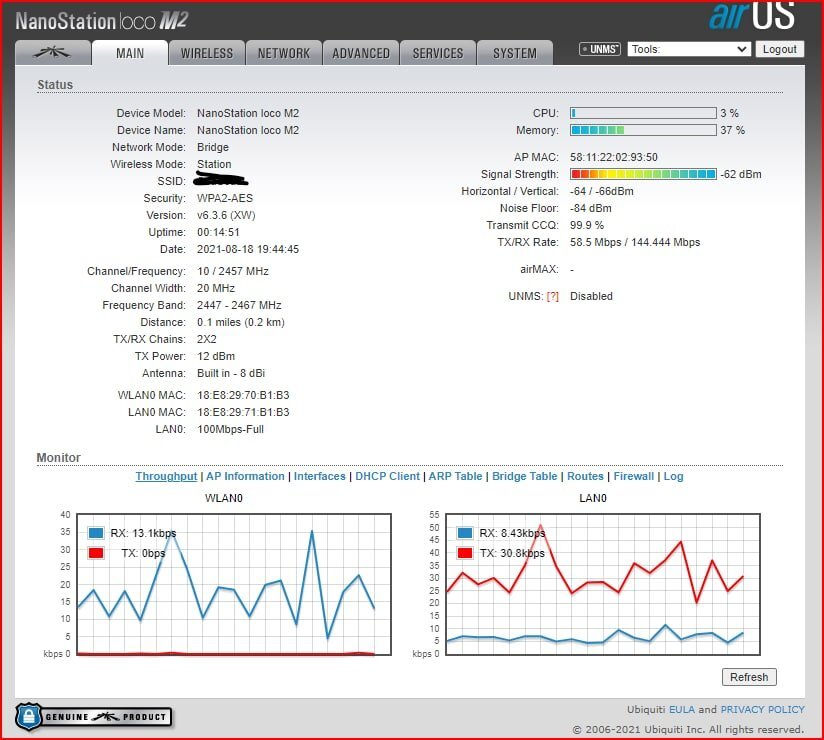Open the ARP Table link
Viewport: 824px width, 740px height.
(455, 476)
